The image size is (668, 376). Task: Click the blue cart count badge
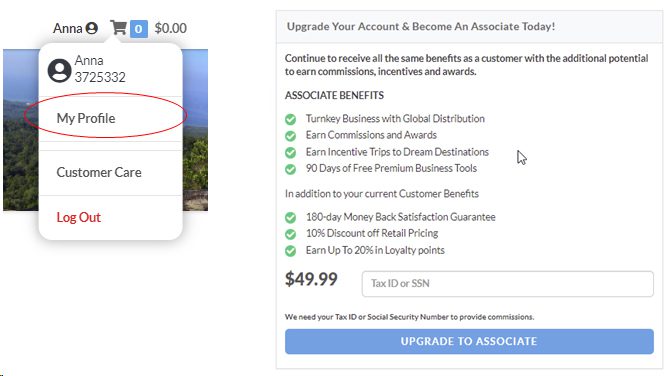coord(138,29)
